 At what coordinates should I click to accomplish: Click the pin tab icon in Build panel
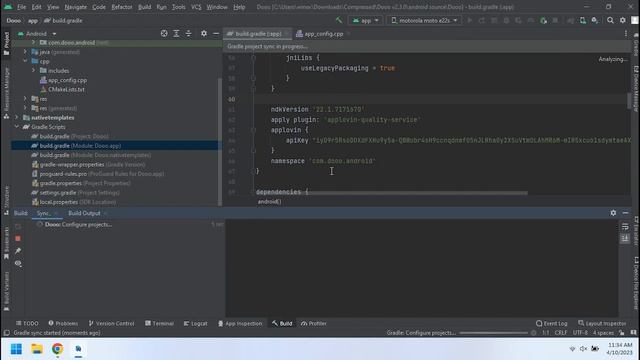pos(18,251)
